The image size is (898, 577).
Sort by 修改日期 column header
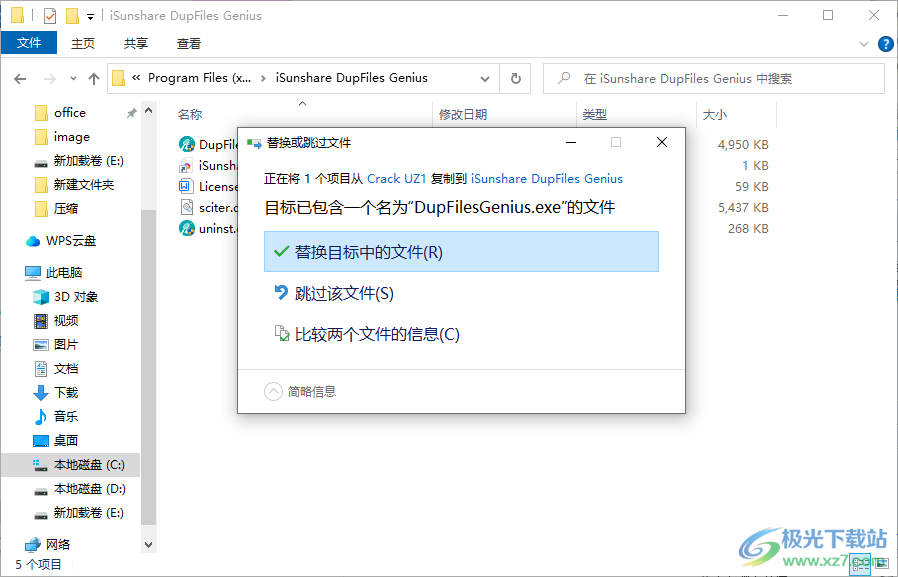coord(463,114)
